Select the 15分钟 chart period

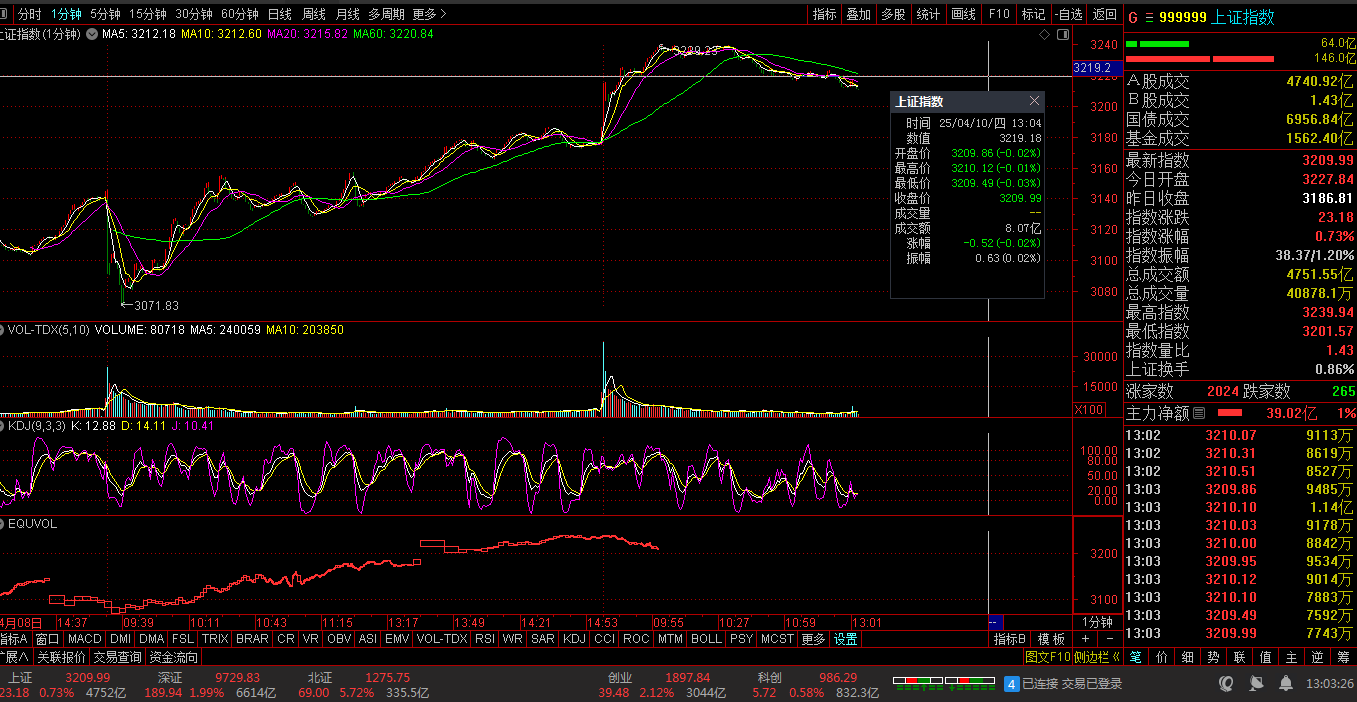148,14
